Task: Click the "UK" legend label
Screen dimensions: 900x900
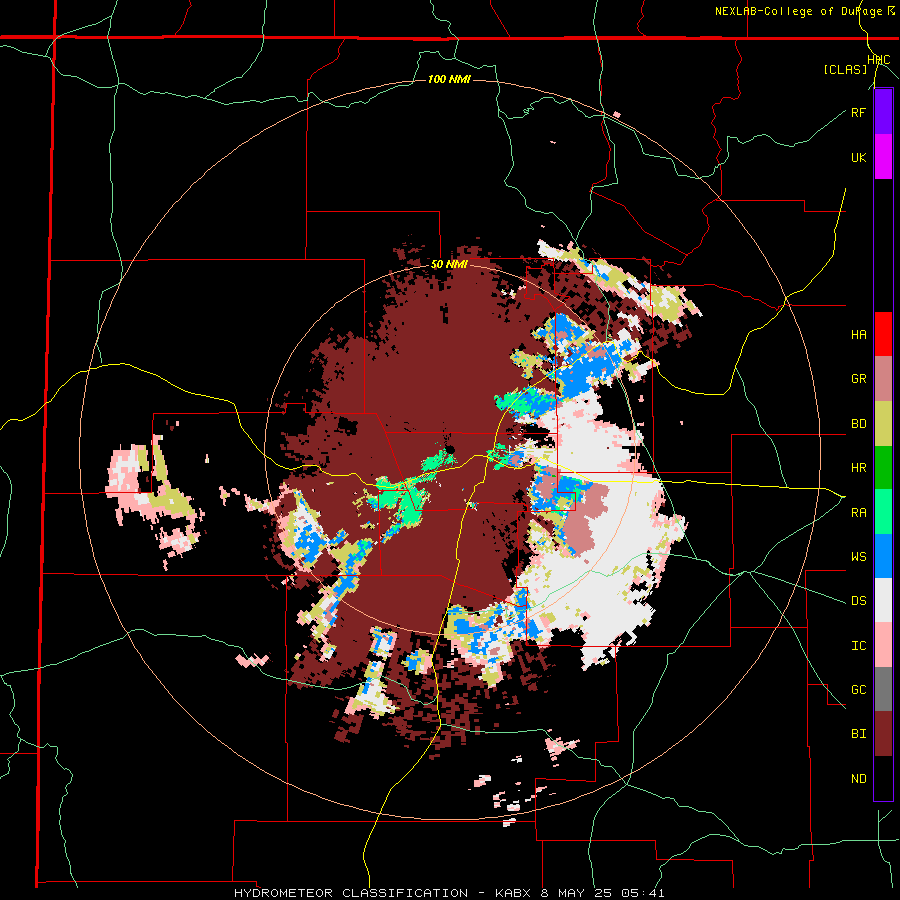Action: [x=858, y=157]
